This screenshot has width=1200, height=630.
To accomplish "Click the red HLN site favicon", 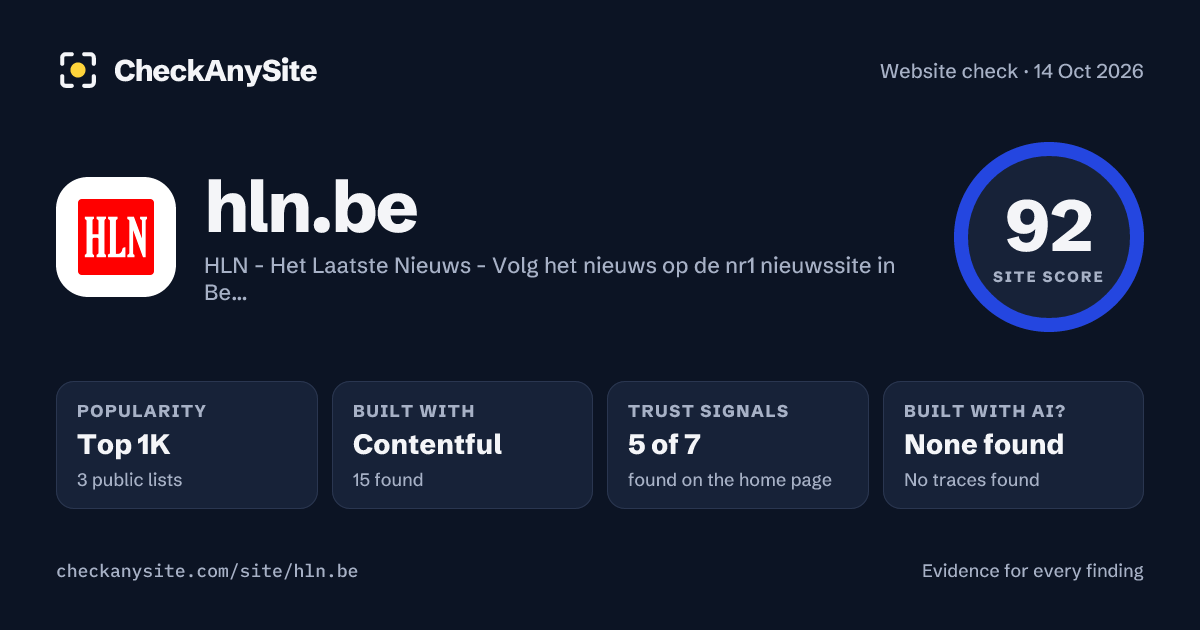I will click(x=116, y=237).
